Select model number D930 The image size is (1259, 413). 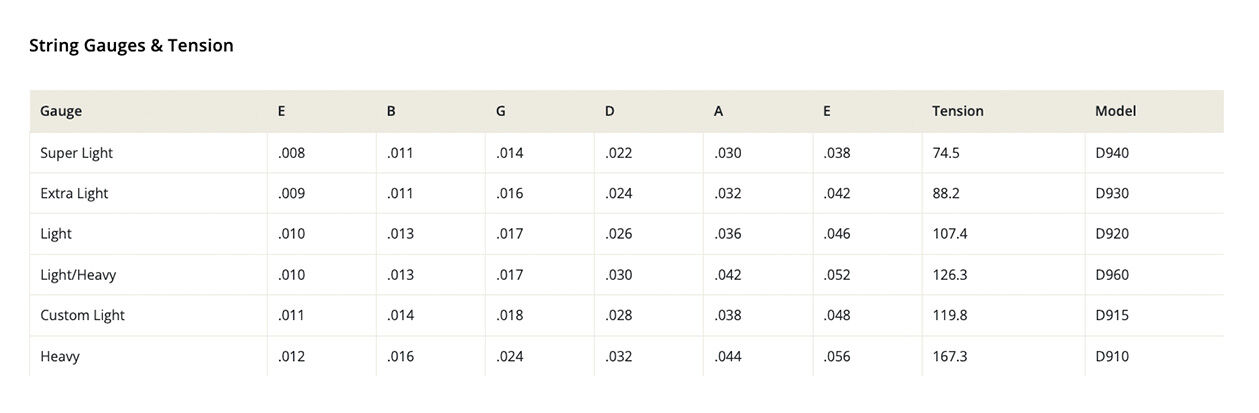pos(1112,193)
